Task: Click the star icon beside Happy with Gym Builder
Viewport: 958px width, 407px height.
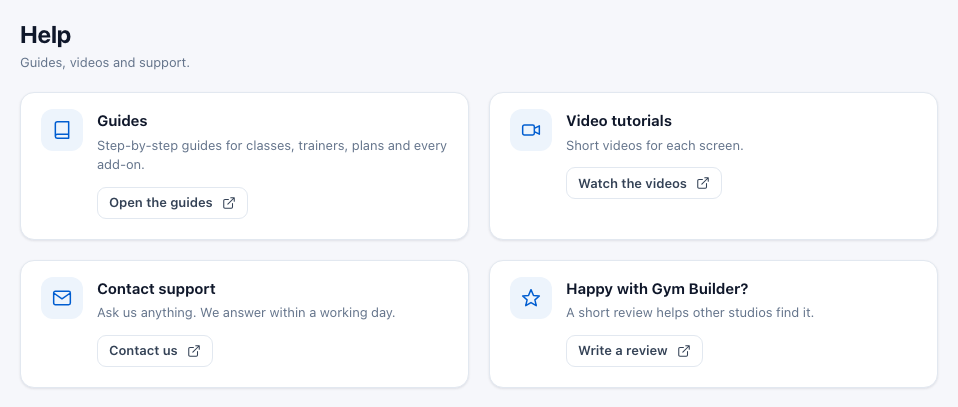Action: tap(531, 298)
